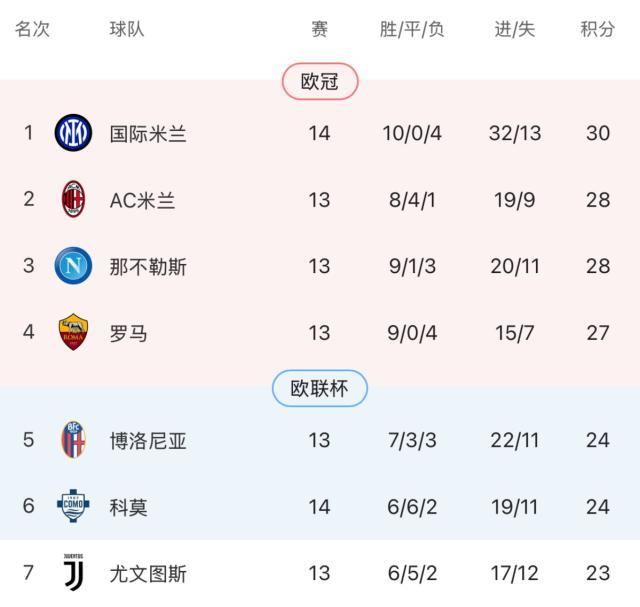This screenshot has height=607, width=640.
Task: Click the 胜/平/负 column header
Action: click(x=412, y=29)
